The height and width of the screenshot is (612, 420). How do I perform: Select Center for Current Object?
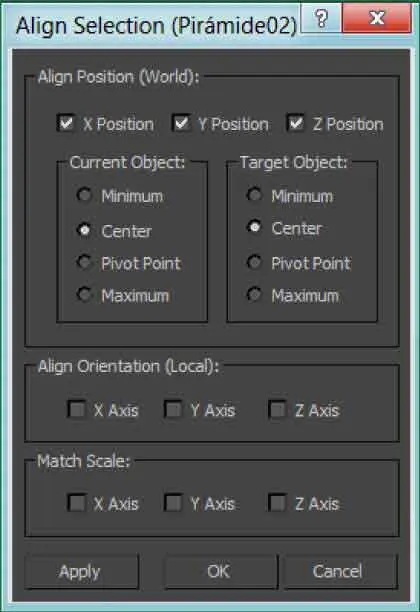(x=84, y=230)
